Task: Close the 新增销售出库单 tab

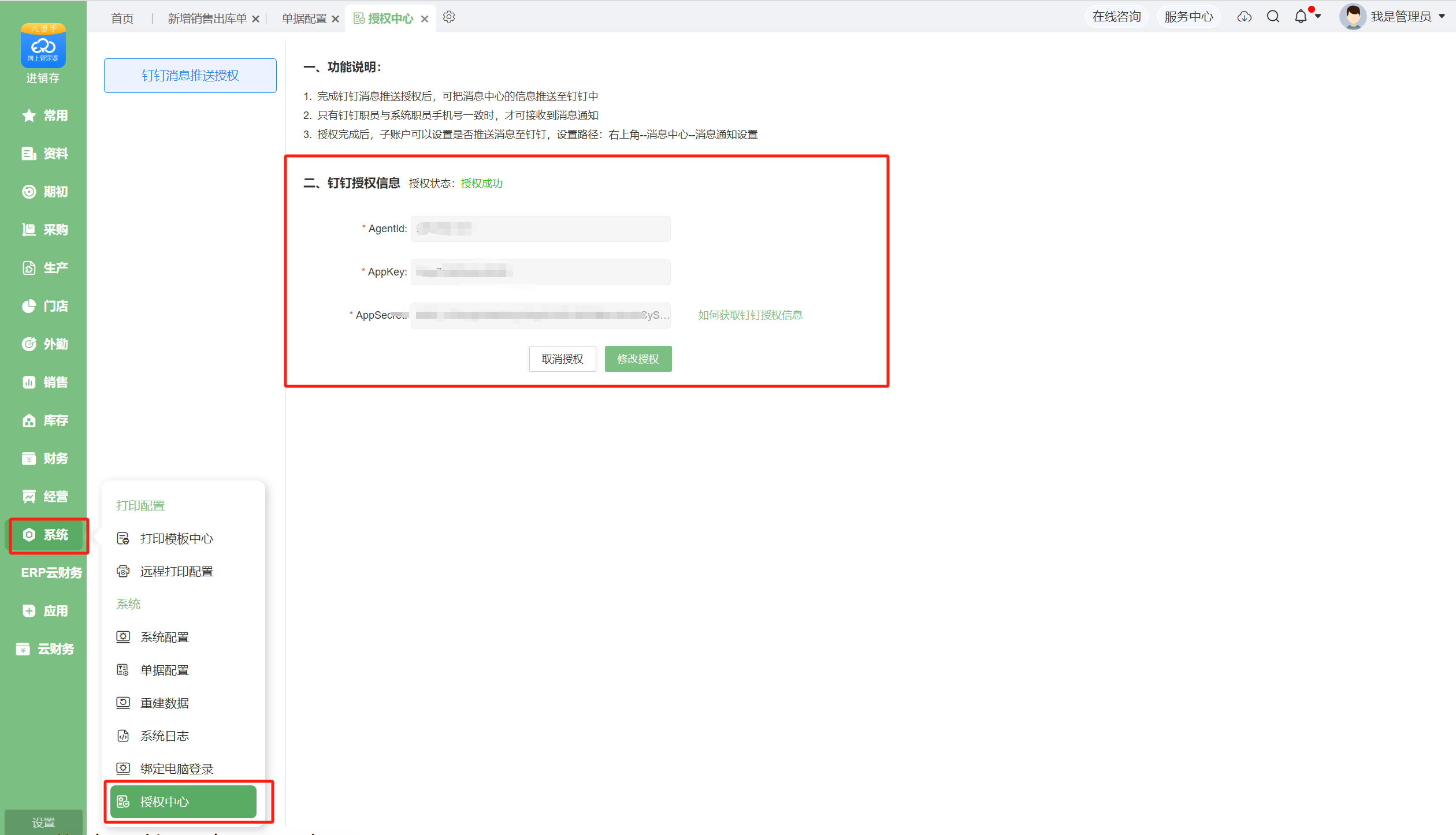Action: click(256, 19)
